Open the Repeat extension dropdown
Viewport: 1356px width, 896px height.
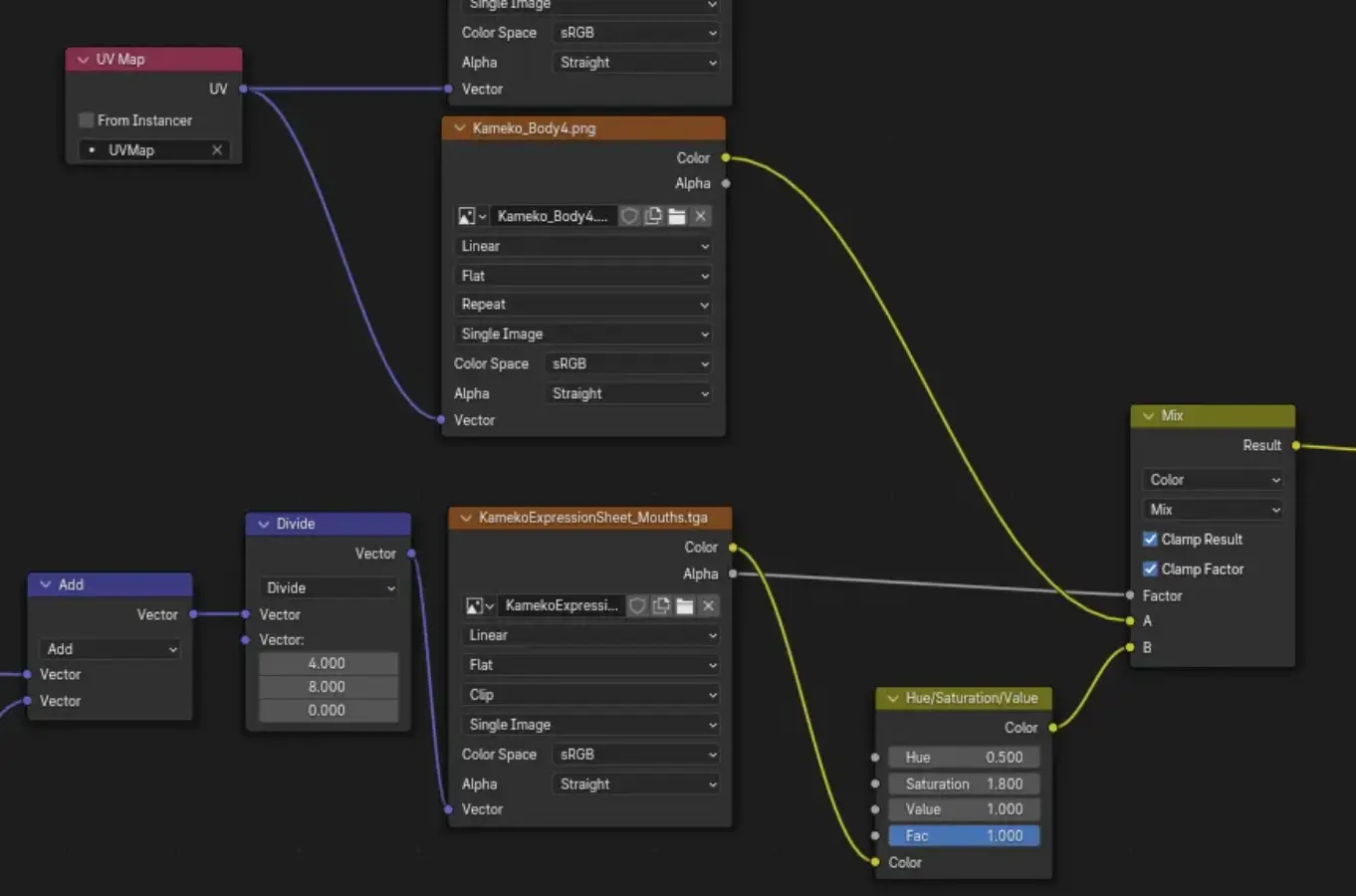pos(583,305)
